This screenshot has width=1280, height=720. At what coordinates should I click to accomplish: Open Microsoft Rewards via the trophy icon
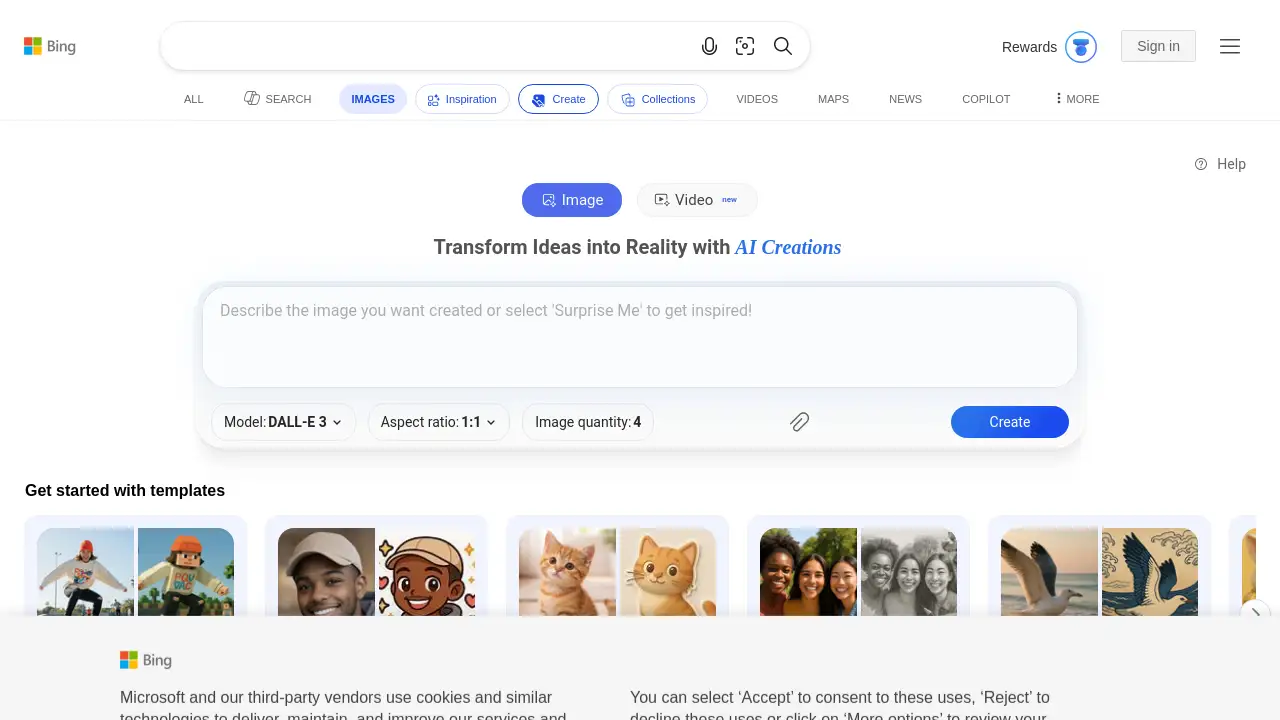tap(1080, 46)
